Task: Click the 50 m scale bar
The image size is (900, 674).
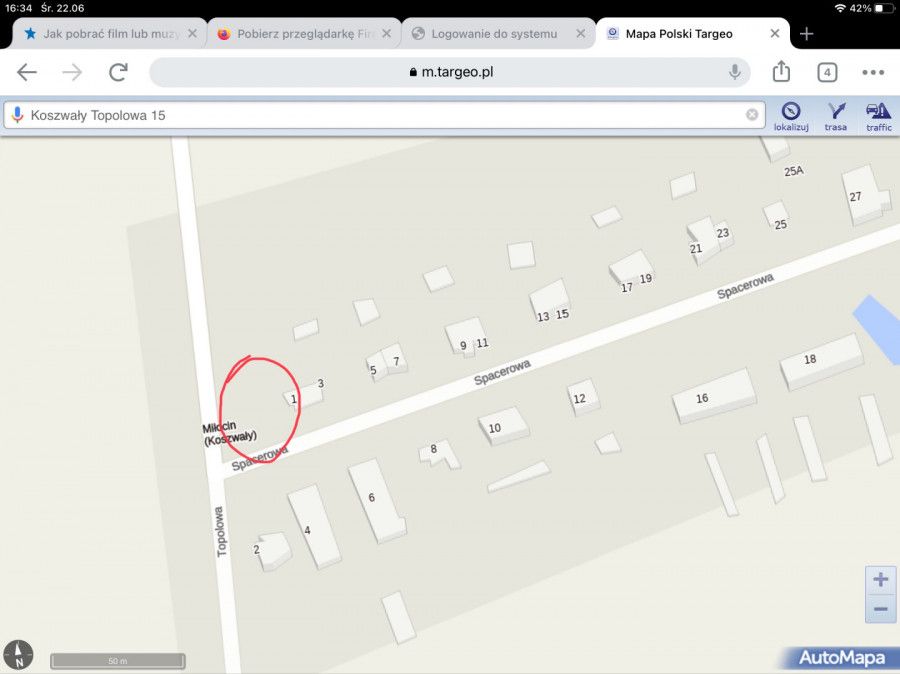Action: pos(117,660)
